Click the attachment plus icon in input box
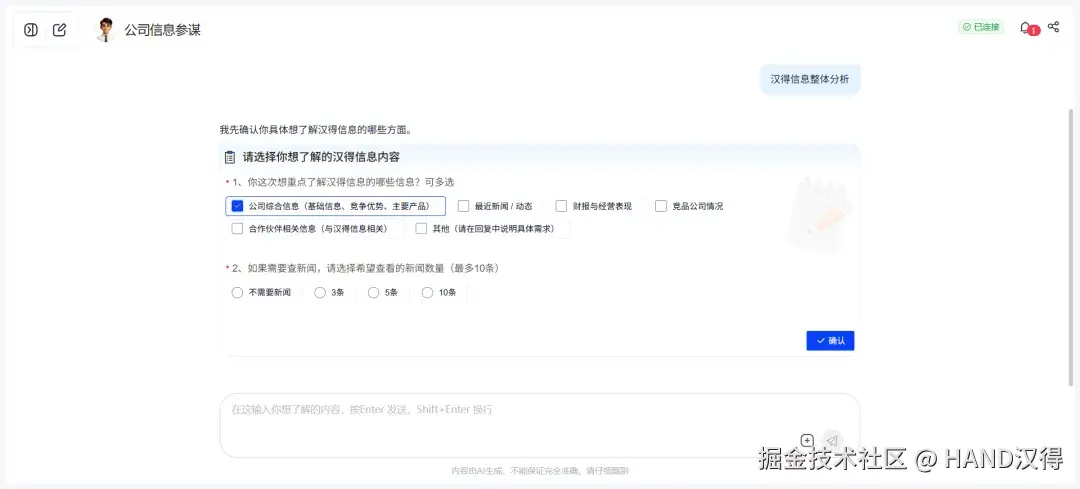The image size is (1080, 489). [x=807, y=441]
